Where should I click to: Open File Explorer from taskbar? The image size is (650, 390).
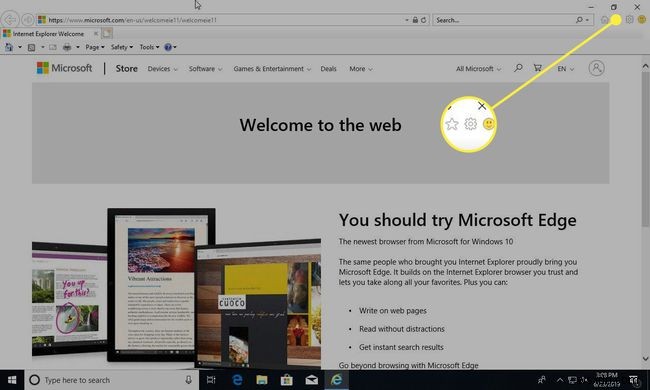coord(262,380)
